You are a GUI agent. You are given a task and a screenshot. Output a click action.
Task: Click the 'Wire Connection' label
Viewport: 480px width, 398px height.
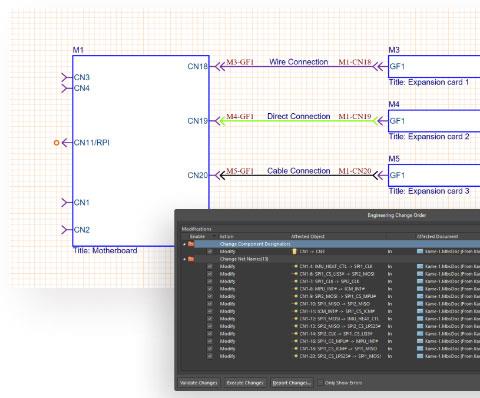[x=299, y=62]
